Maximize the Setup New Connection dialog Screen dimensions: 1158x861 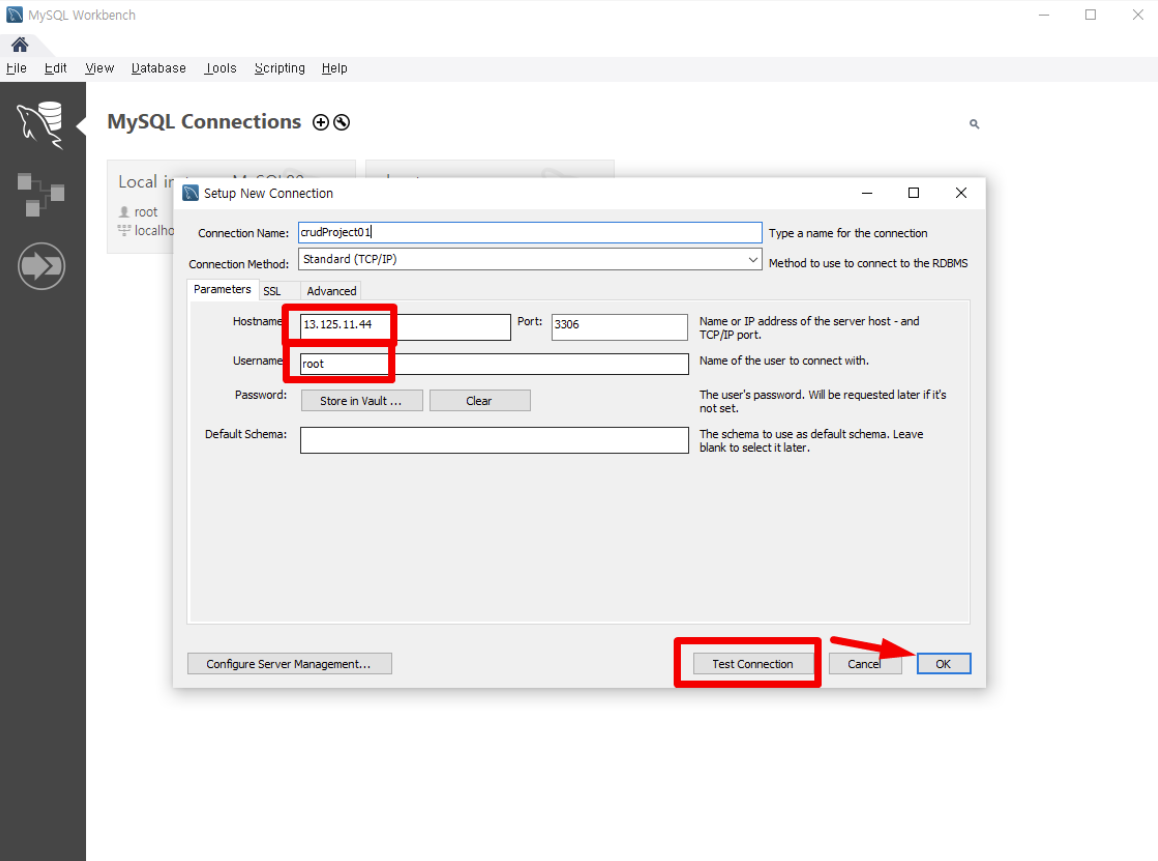(x=914, y=193)
